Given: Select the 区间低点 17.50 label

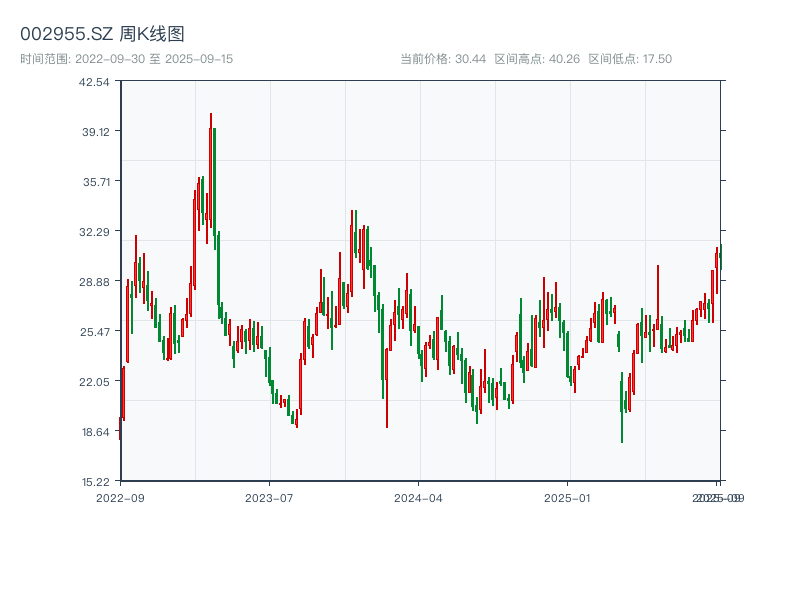Looking at the screenshot, I should point(630,59).
